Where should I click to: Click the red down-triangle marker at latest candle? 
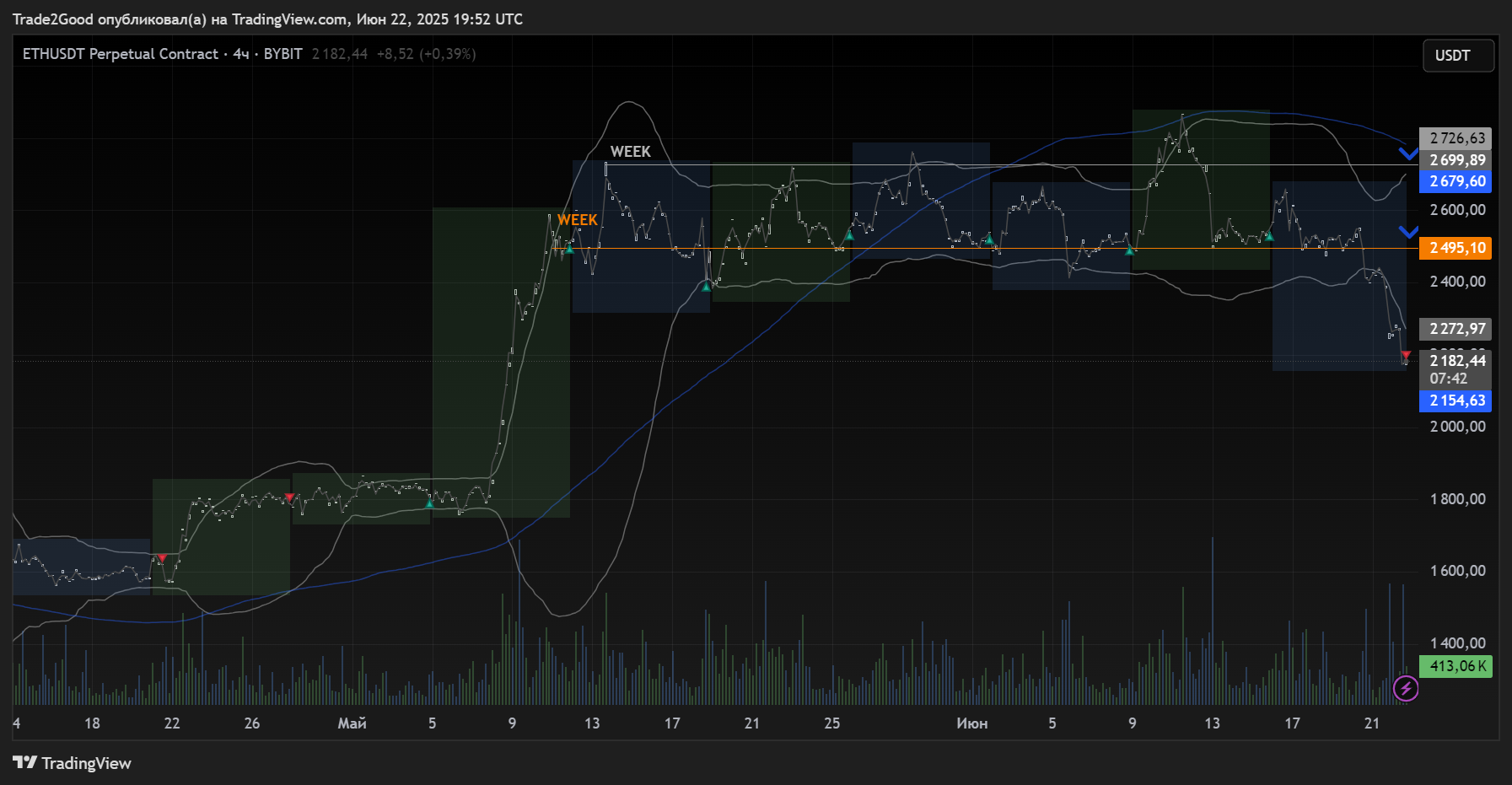[1405, 355]
